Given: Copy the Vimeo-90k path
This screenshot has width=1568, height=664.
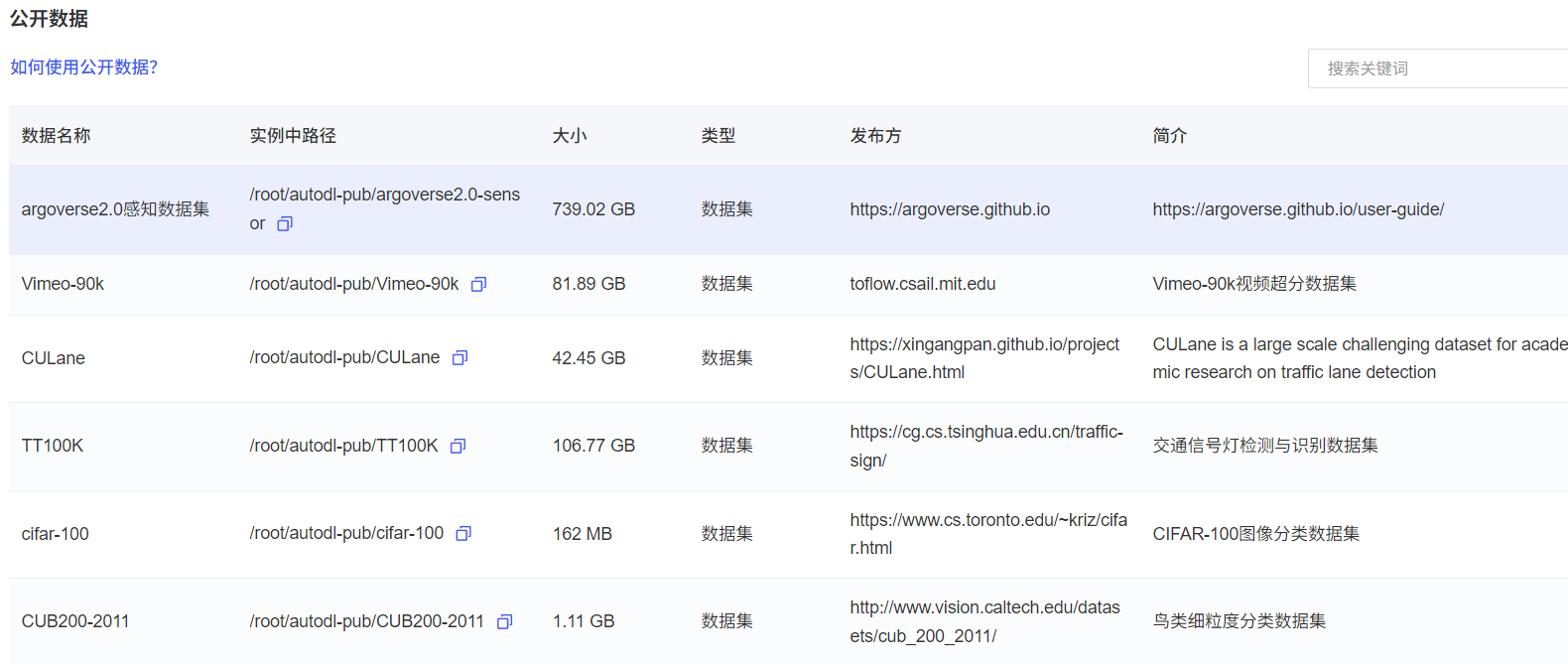Looking at the screenshot, I should point(478,285).
